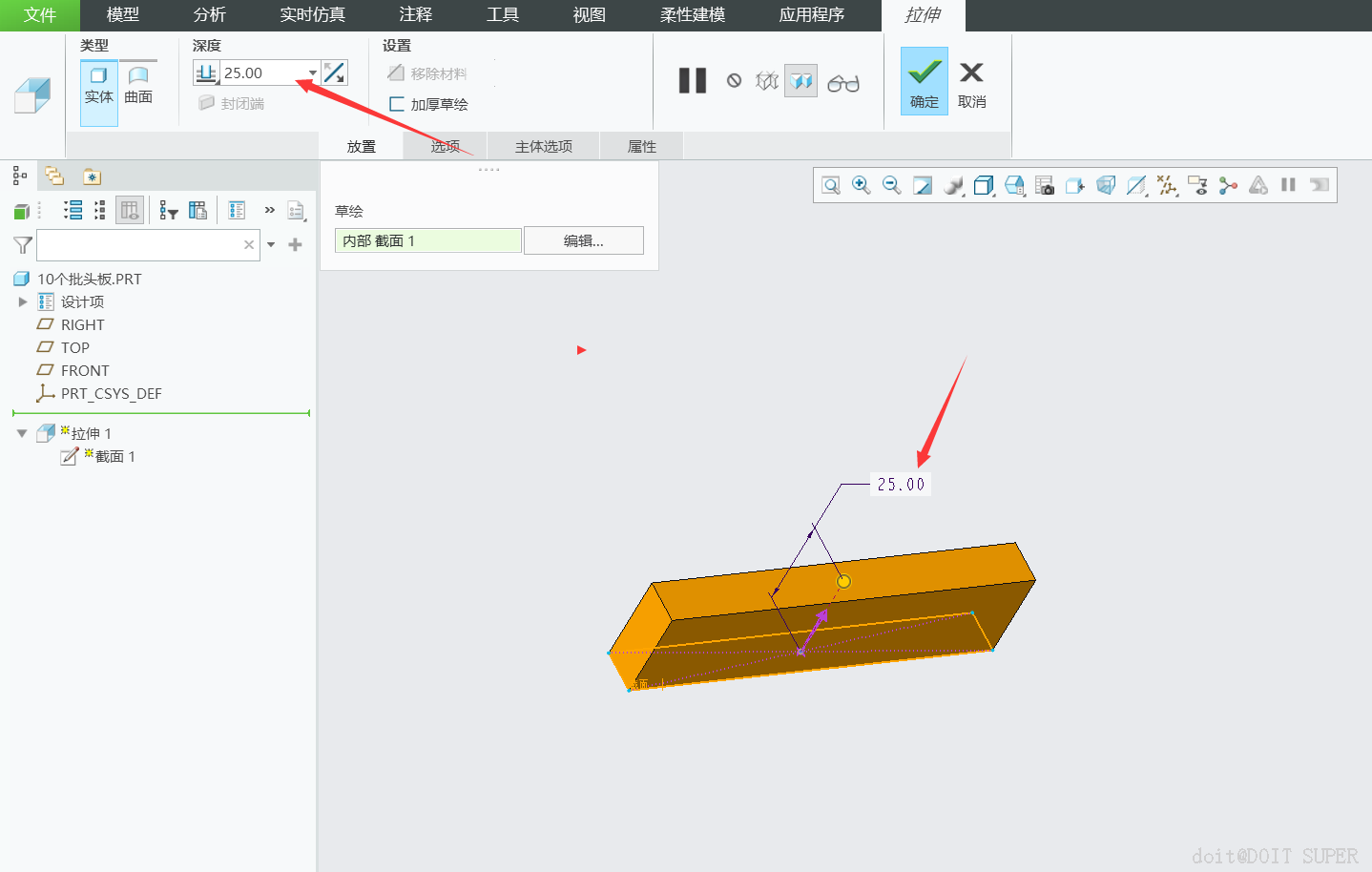The width and height of the screenshot is (1372, 872).
Task: Collapse the 拉伸 1 feature node
Action: [22, 433]
